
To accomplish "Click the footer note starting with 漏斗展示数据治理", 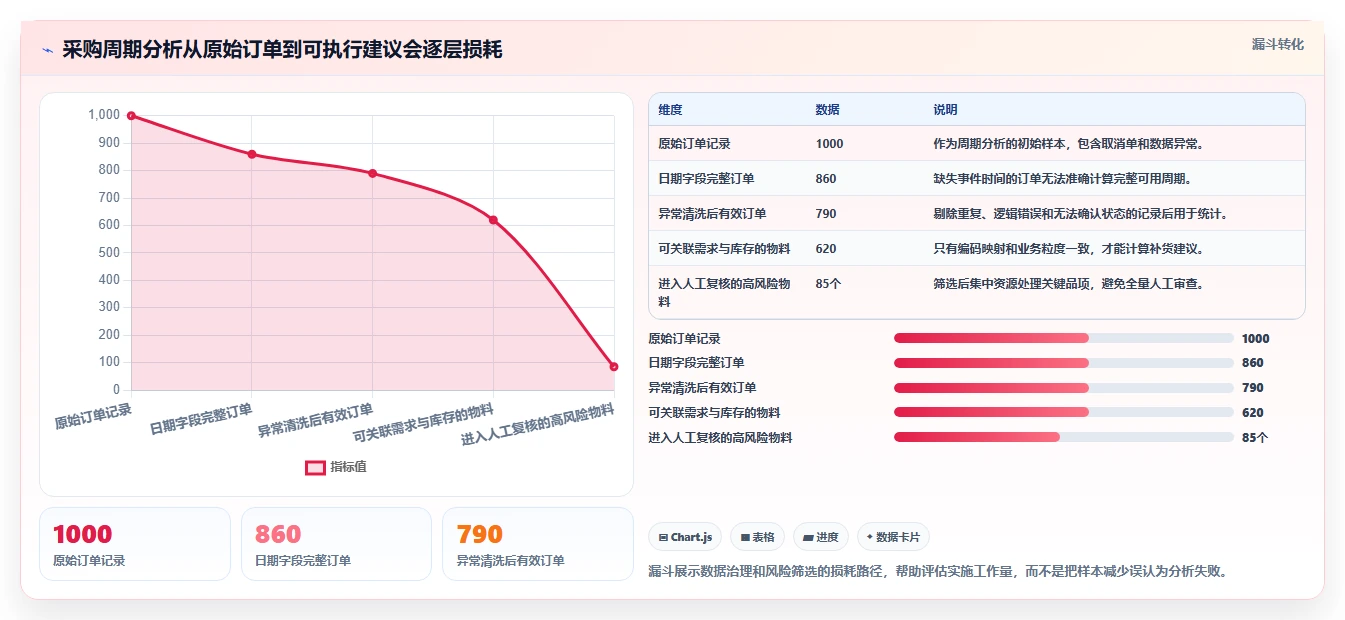I will (x=938, y=572).
